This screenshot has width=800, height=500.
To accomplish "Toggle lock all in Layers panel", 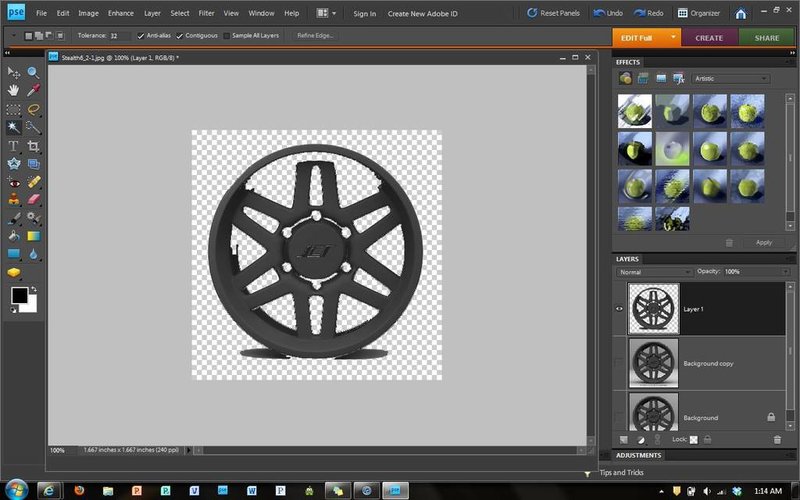I will pos(707,439).
